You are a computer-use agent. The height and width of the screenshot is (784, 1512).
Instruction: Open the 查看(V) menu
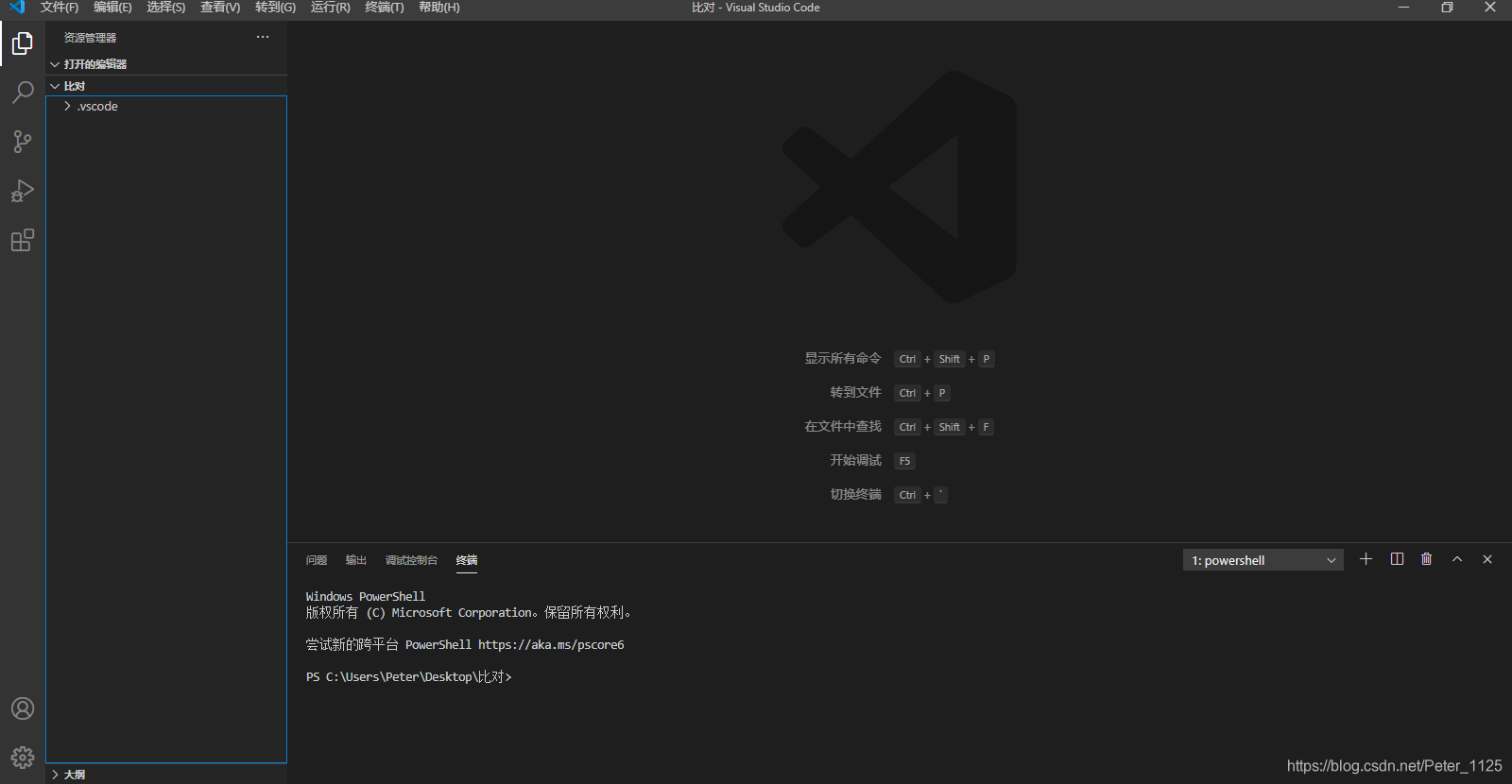220,7
